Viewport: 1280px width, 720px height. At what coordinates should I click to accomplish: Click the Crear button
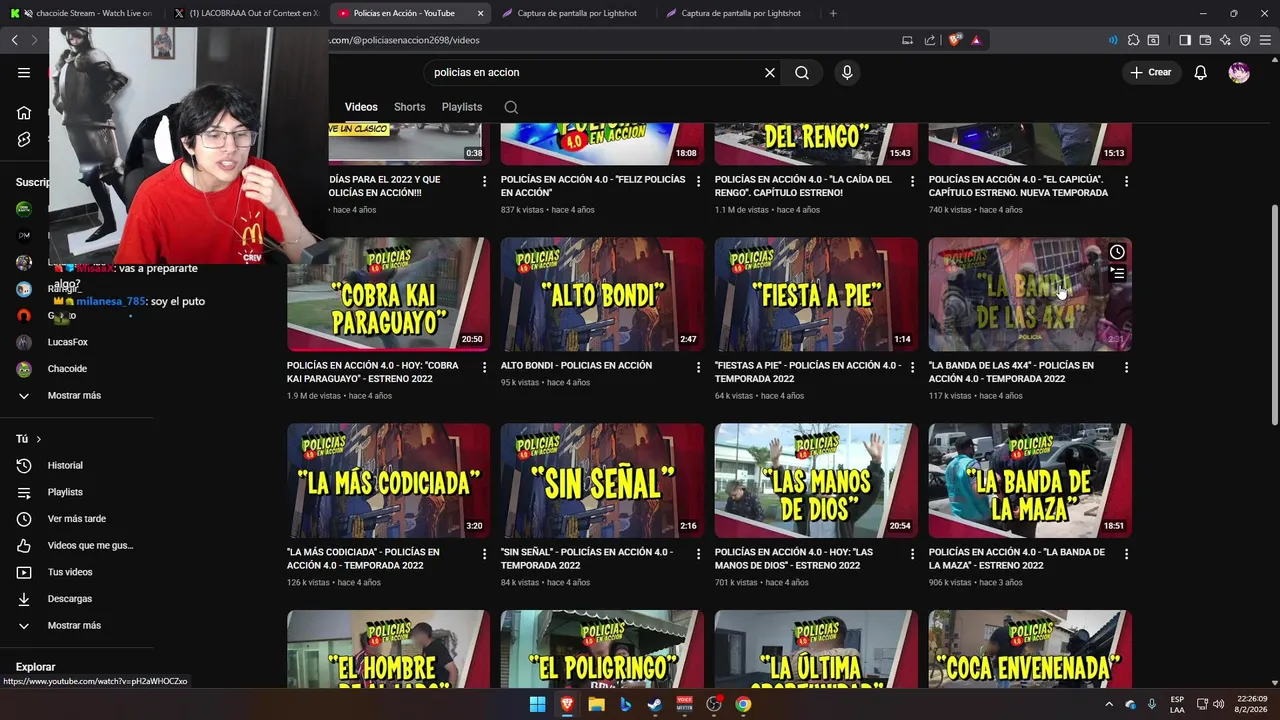[x=1151, y=72]
